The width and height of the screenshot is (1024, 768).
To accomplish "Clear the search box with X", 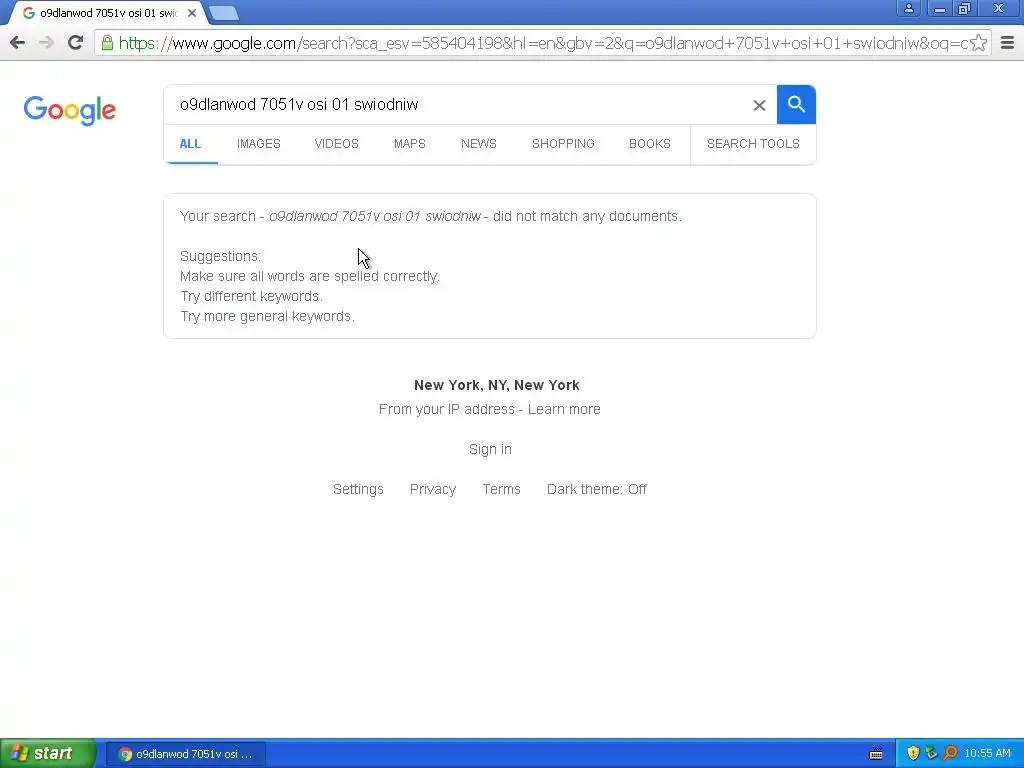I will click(x=759, y=105).
